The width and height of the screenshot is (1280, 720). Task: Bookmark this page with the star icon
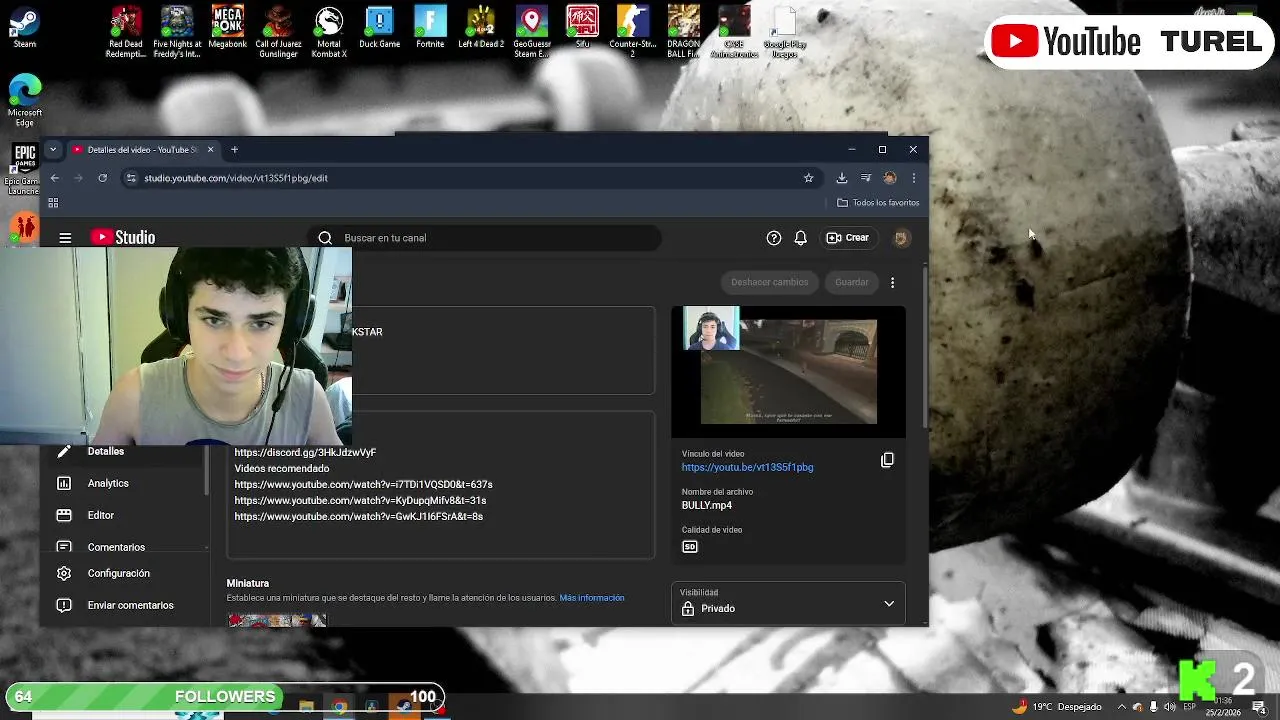(x=808, y=178)
